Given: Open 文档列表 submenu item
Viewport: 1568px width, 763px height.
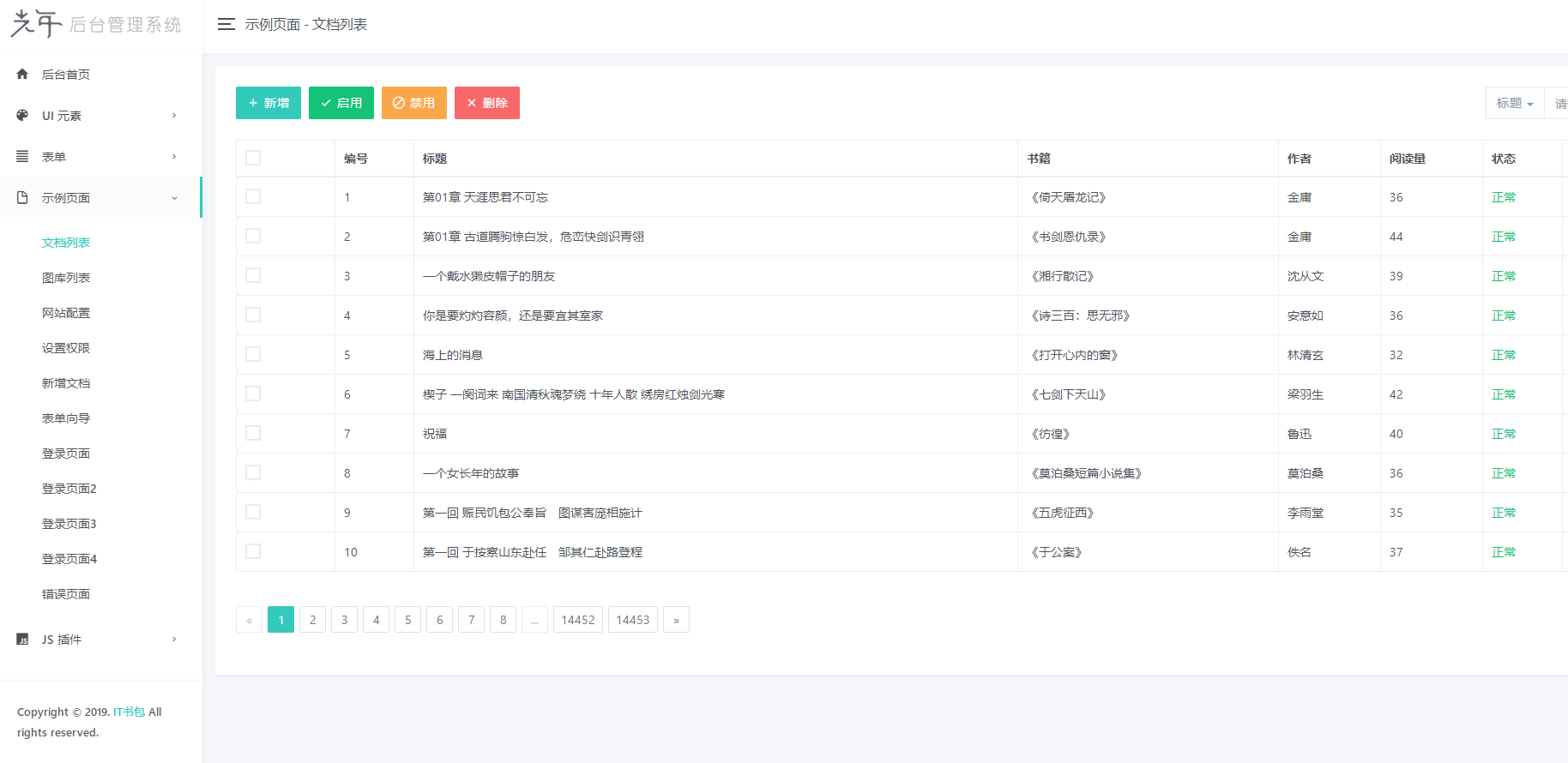Looking at the screenshot, I should (x=66, y=243).
